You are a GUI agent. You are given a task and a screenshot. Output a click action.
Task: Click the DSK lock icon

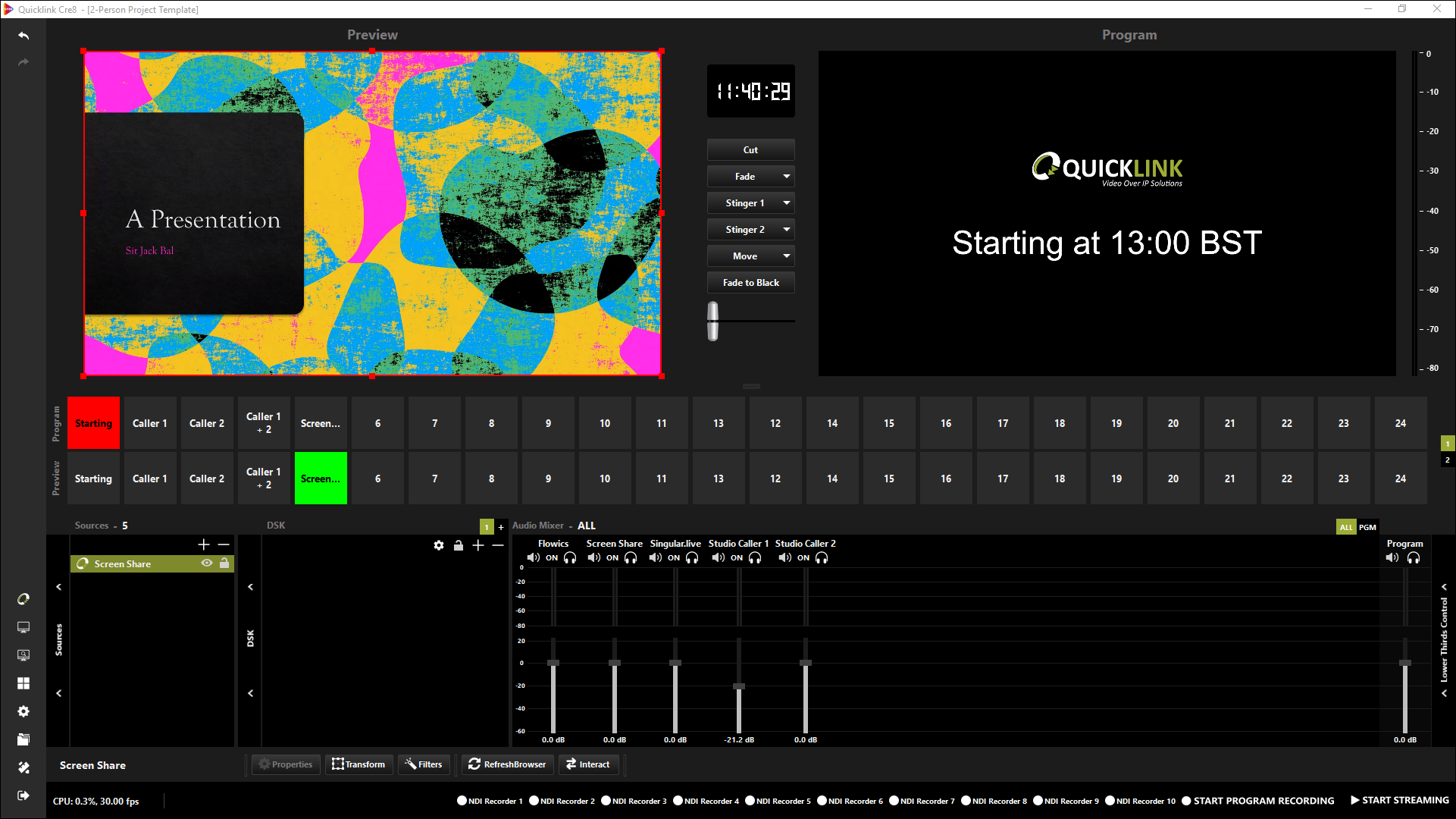458,545
